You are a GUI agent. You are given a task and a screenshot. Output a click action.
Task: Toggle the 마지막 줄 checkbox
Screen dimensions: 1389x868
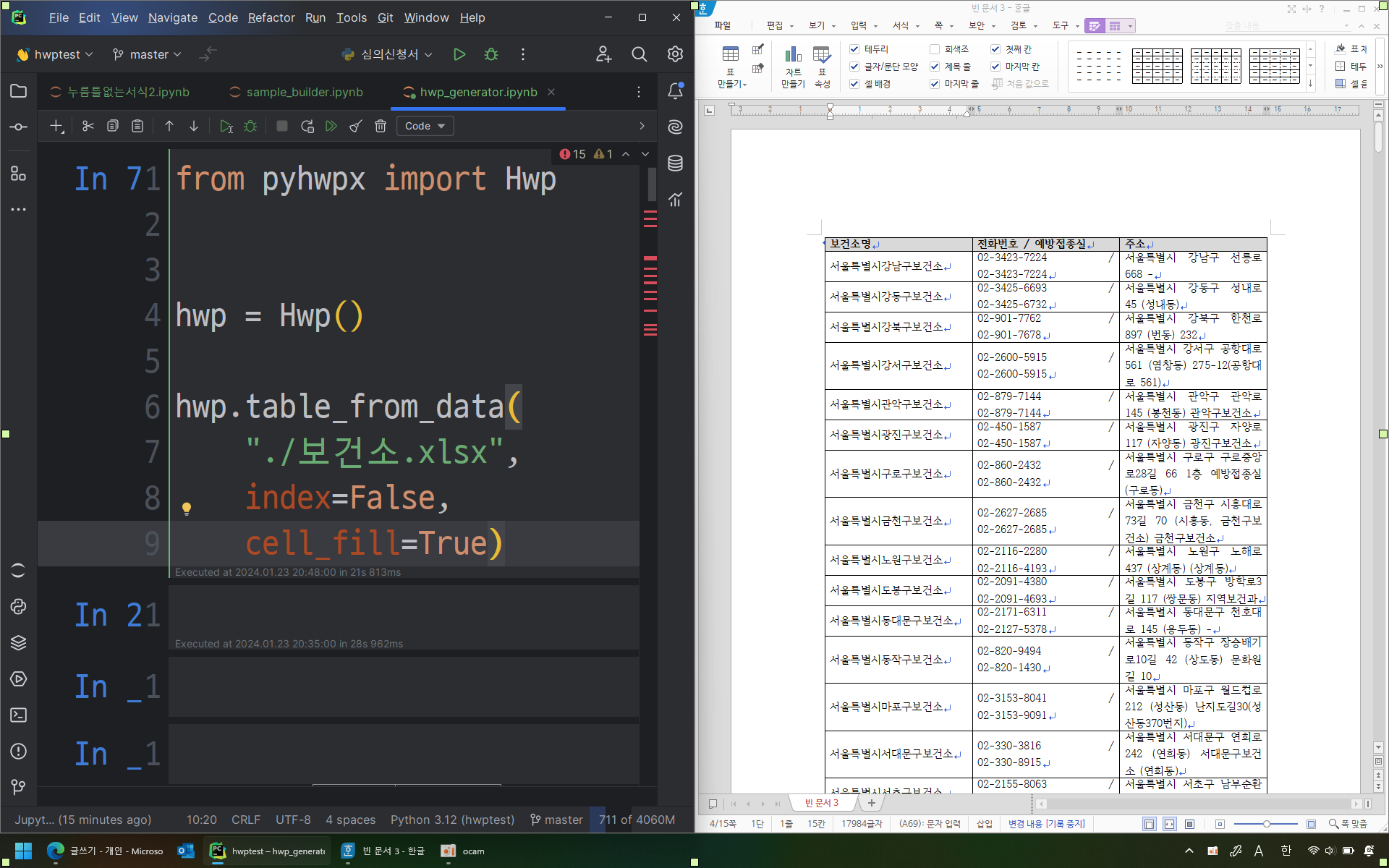click(935, 84)
